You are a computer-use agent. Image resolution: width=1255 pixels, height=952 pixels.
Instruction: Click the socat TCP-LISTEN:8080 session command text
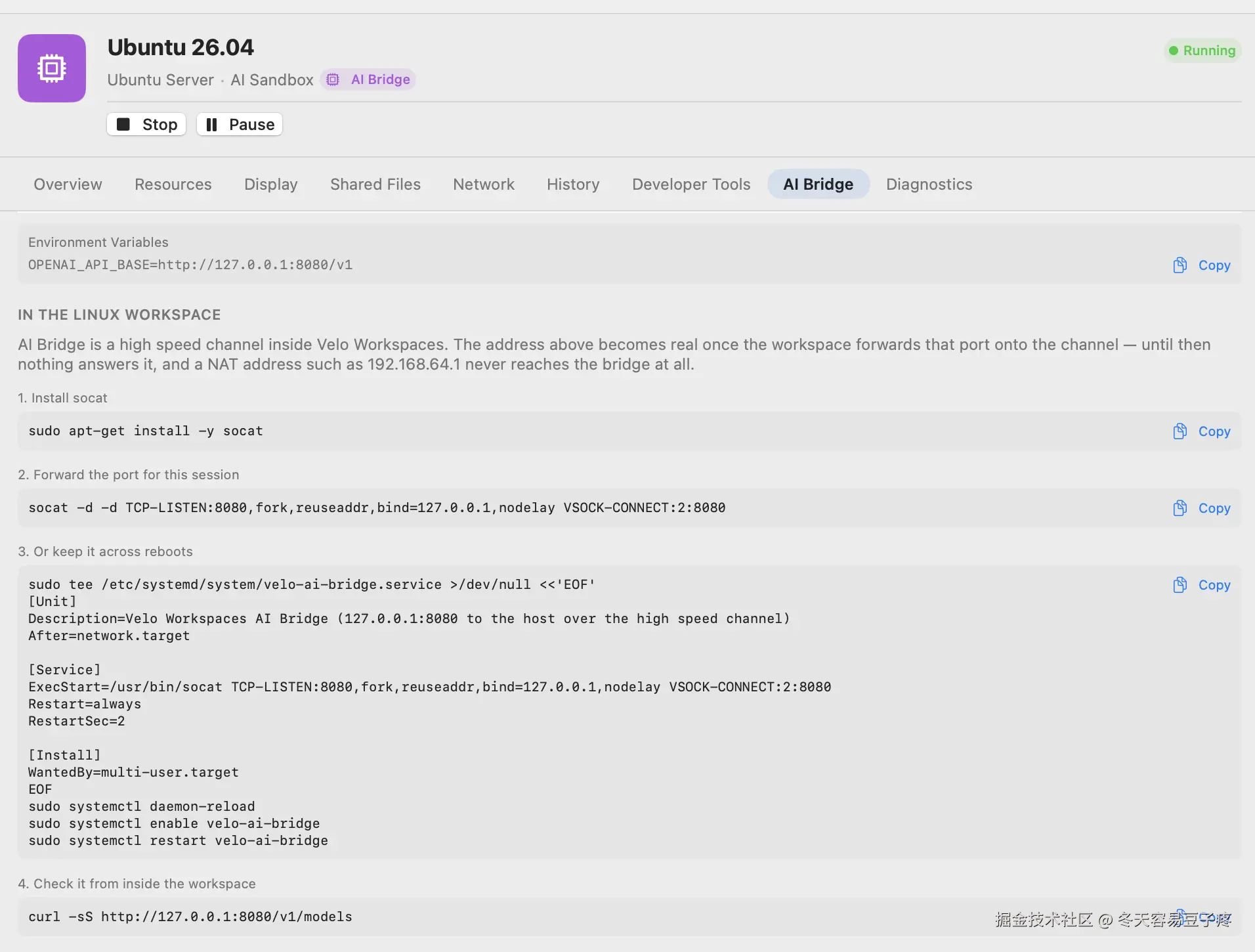(377, 508)
